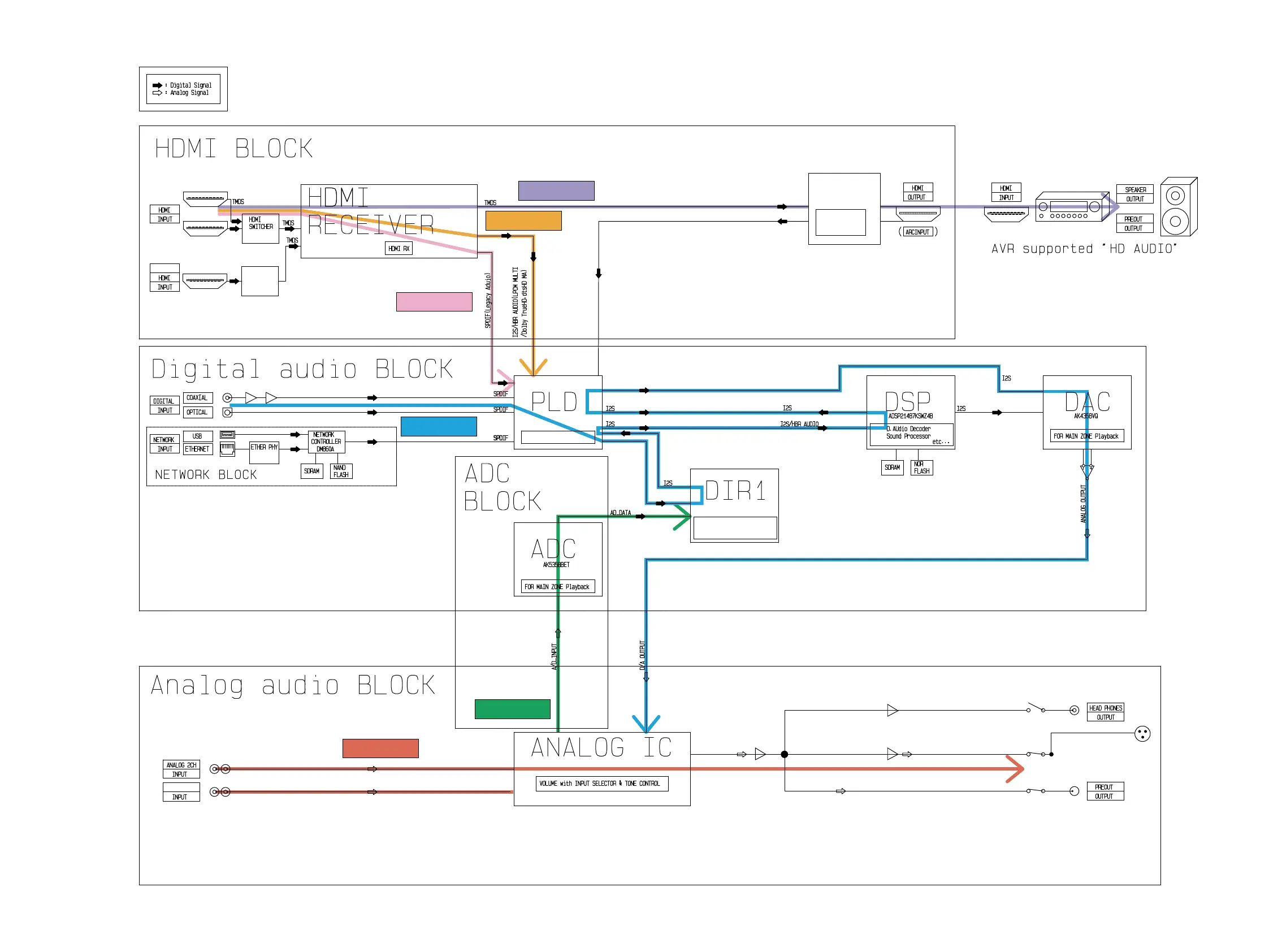Click the VOLUME with INPUT SELECTOR label
Screen dimensions: 1282x952
tap(601, 783)
